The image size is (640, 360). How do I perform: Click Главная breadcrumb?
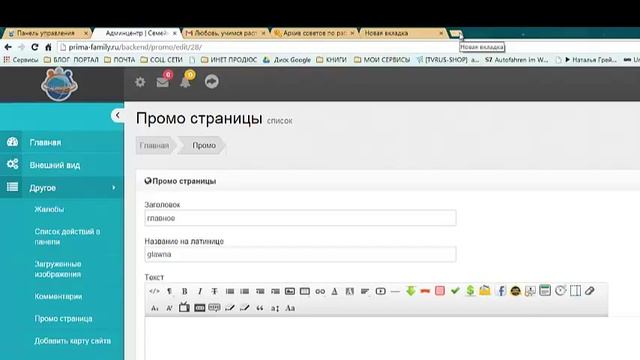pos(154,145)
